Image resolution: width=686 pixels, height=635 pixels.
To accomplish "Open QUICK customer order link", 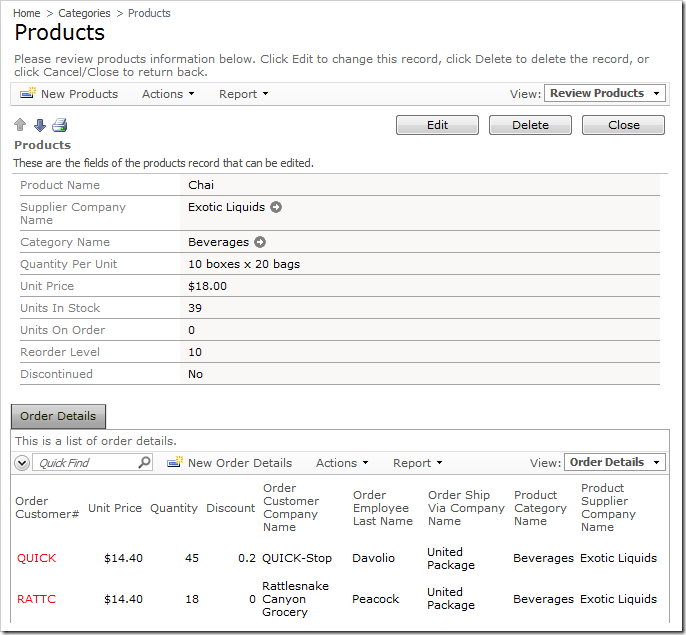I will pyautogui.click(x=36, y=558).
